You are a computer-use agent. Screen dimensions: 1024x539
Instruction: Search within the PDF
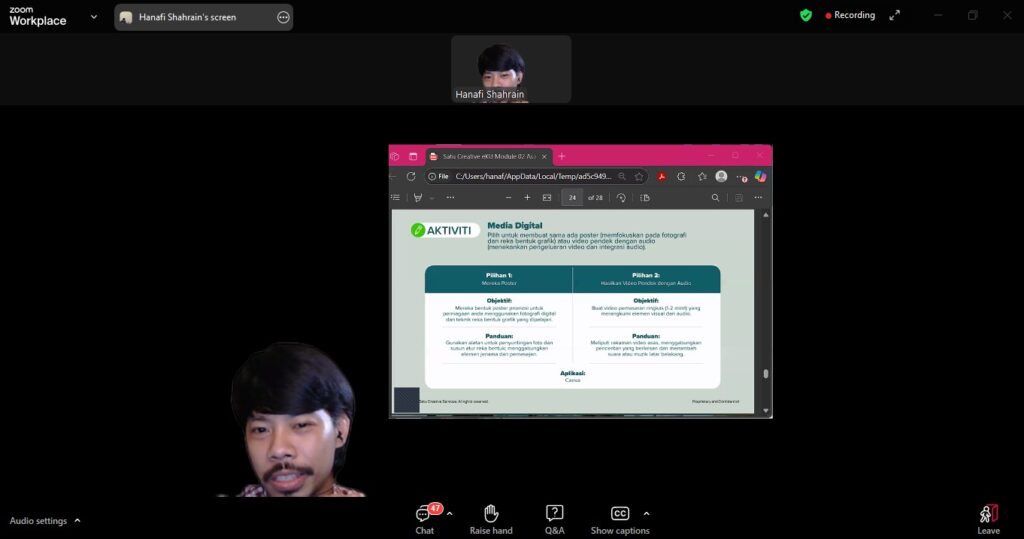pyautogui.click(x=715, y=197)
